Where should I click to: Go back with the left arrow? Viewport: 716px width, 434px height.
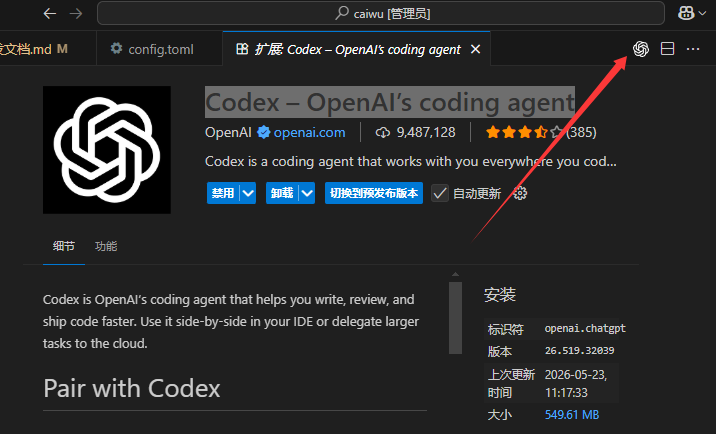tap(50, 14)
